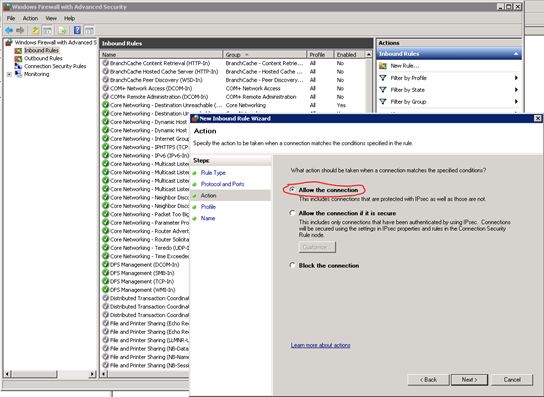544x397 pixels.
Task: Open the Filter by Group submenu arrow
Action: point(516,101)
